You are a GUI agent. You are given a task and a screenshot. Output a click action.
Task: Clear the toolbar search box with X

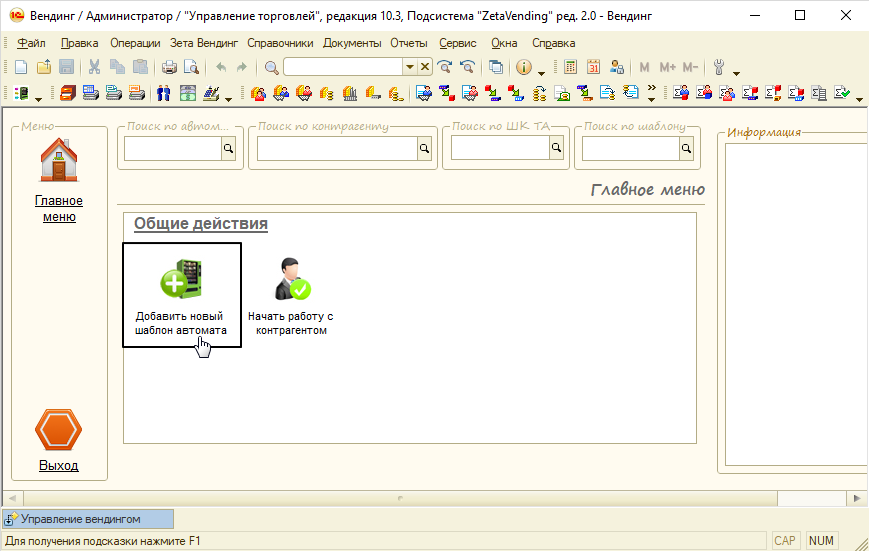(x=425, y=67)
